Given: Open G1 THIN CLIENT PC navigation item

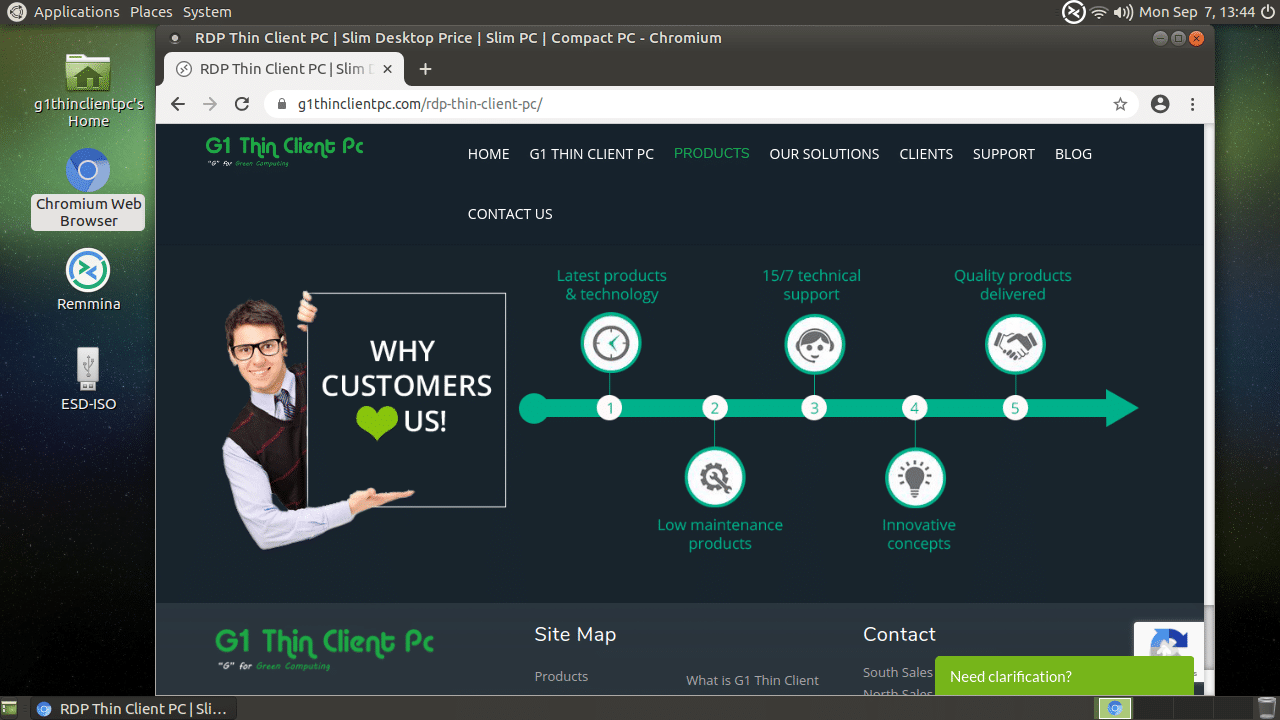Looking at the screenshot, I should pos(591,154).
